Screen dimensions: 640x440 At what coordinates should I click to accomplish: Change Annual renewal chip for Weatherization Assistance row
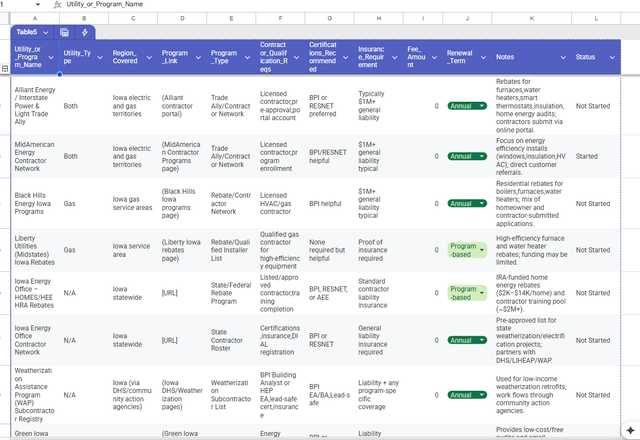coord(467,395)
